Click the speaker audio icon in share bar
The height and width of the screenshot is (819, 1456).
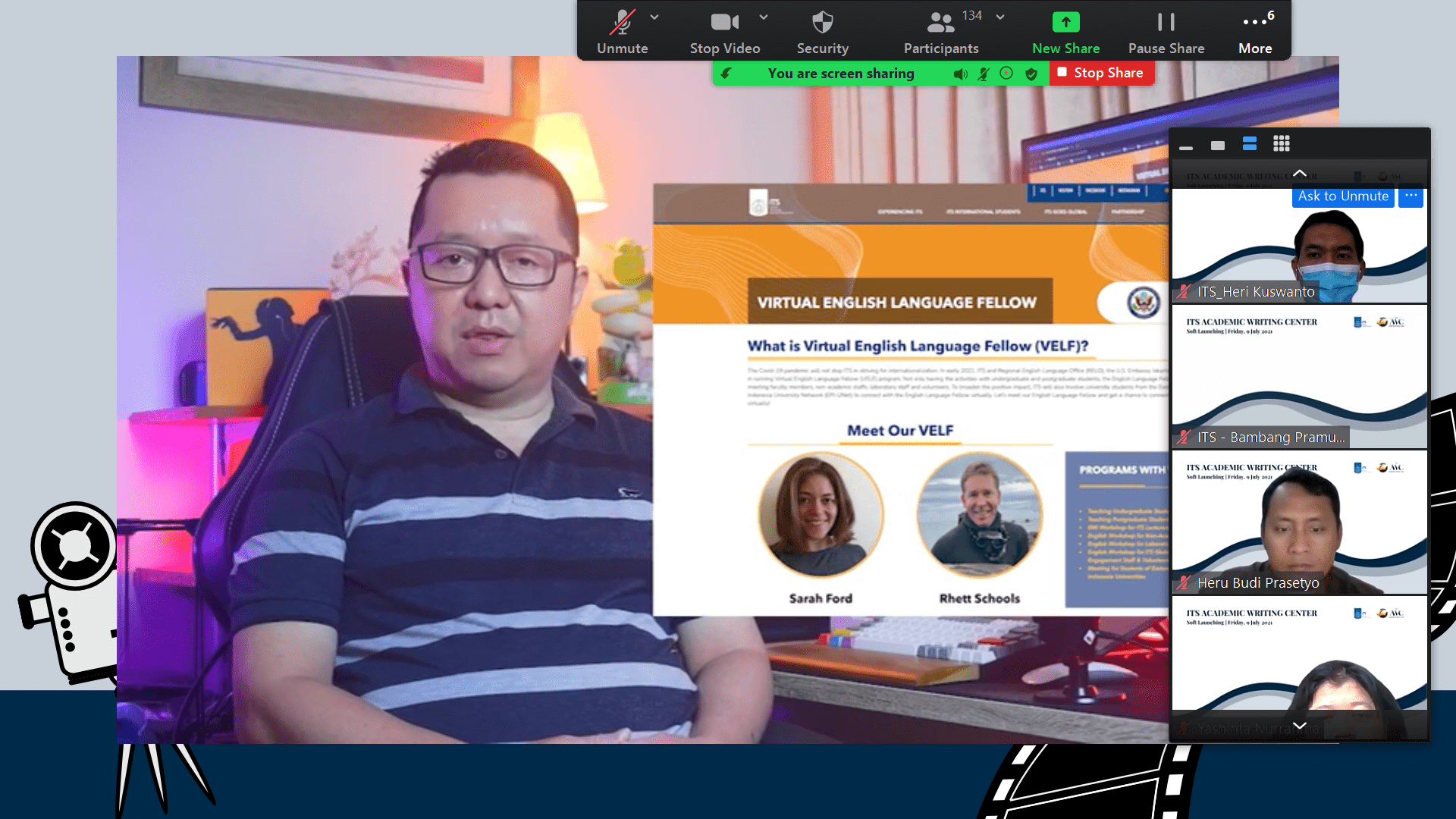(960, 74)
